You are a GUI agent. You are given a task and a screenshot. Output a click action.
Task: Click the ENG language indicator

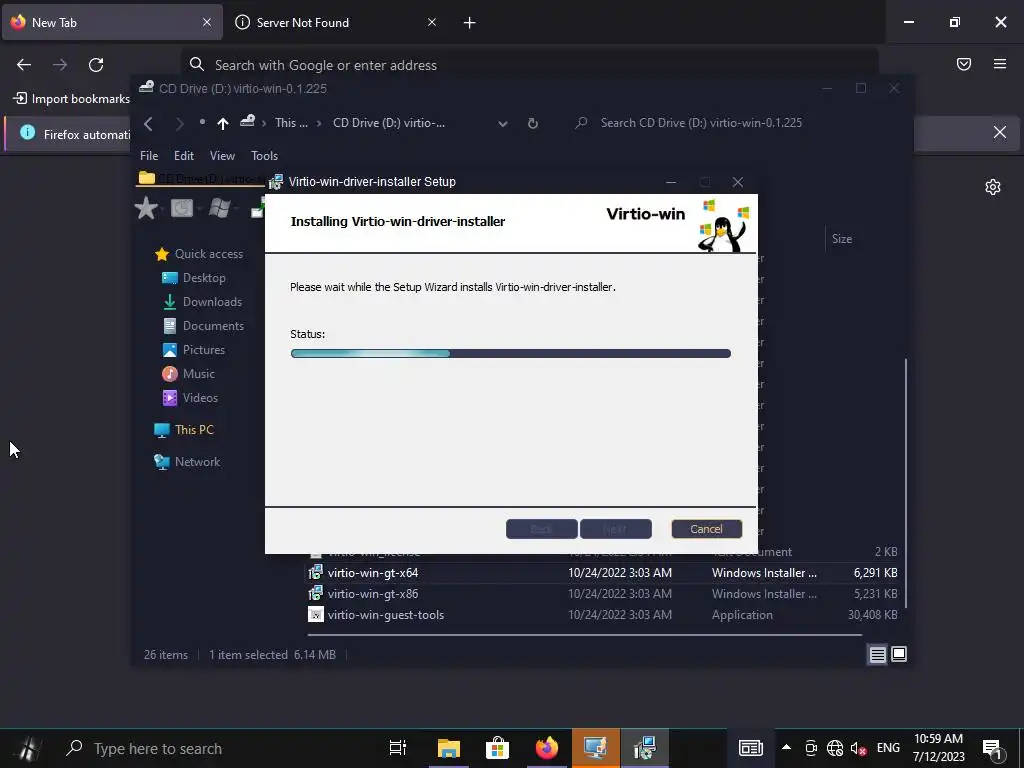pyautogui.click(x=888, y=748)
